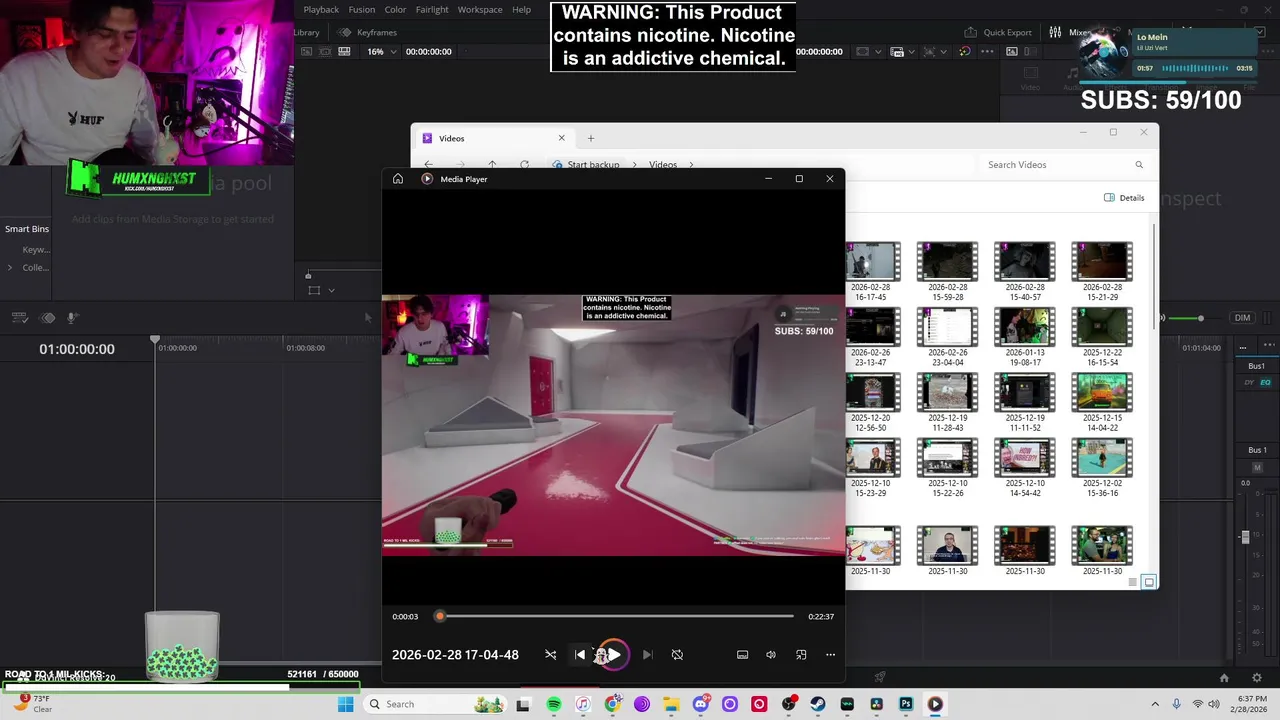This screenshot has height=720, width=1280.
Task: Select video 2026-01-13 19-08-17
Action: pos(1025,336)
